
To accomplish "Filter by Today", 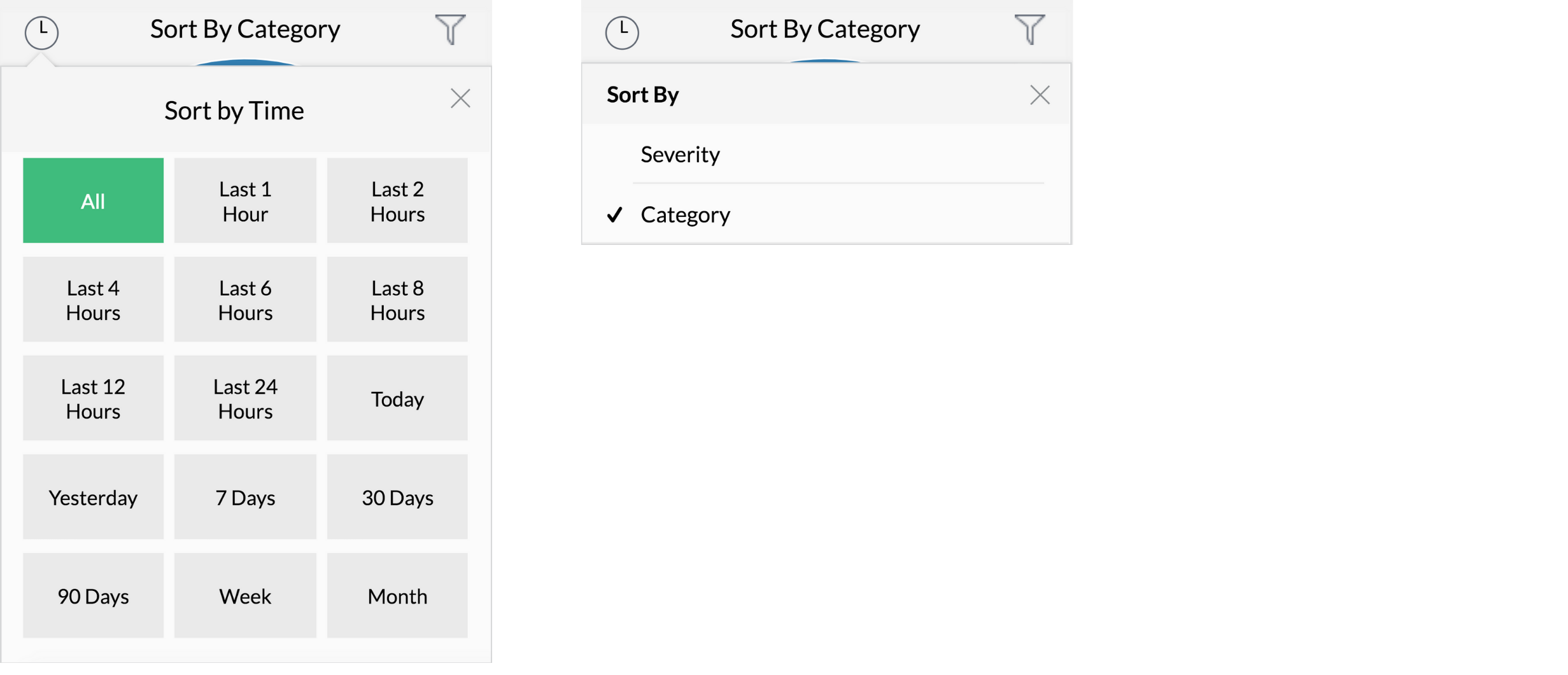I will [x=397, y=398].
